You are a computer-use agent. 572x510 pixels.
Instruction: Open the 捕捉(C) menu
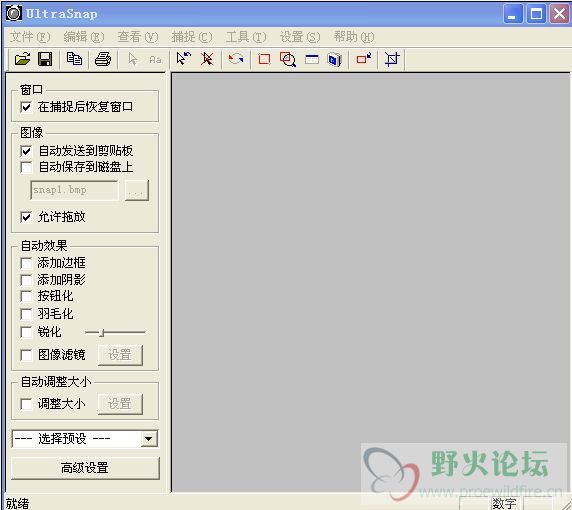pyautogui.click(x=192, y=37)
